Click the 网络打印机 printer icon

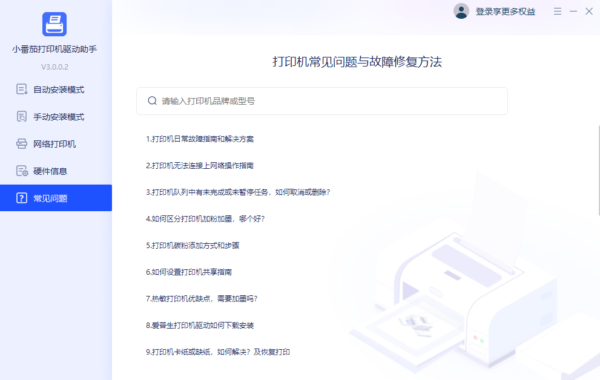(22, 144)
